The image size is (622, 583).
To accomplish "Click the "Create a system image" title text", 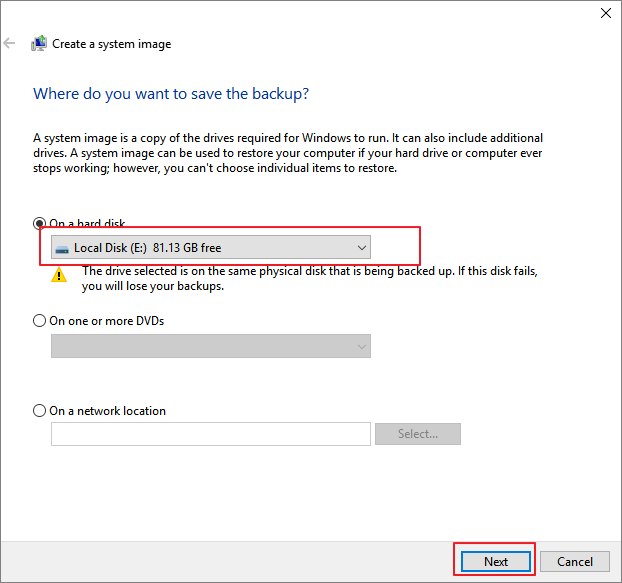I will 111,44.
